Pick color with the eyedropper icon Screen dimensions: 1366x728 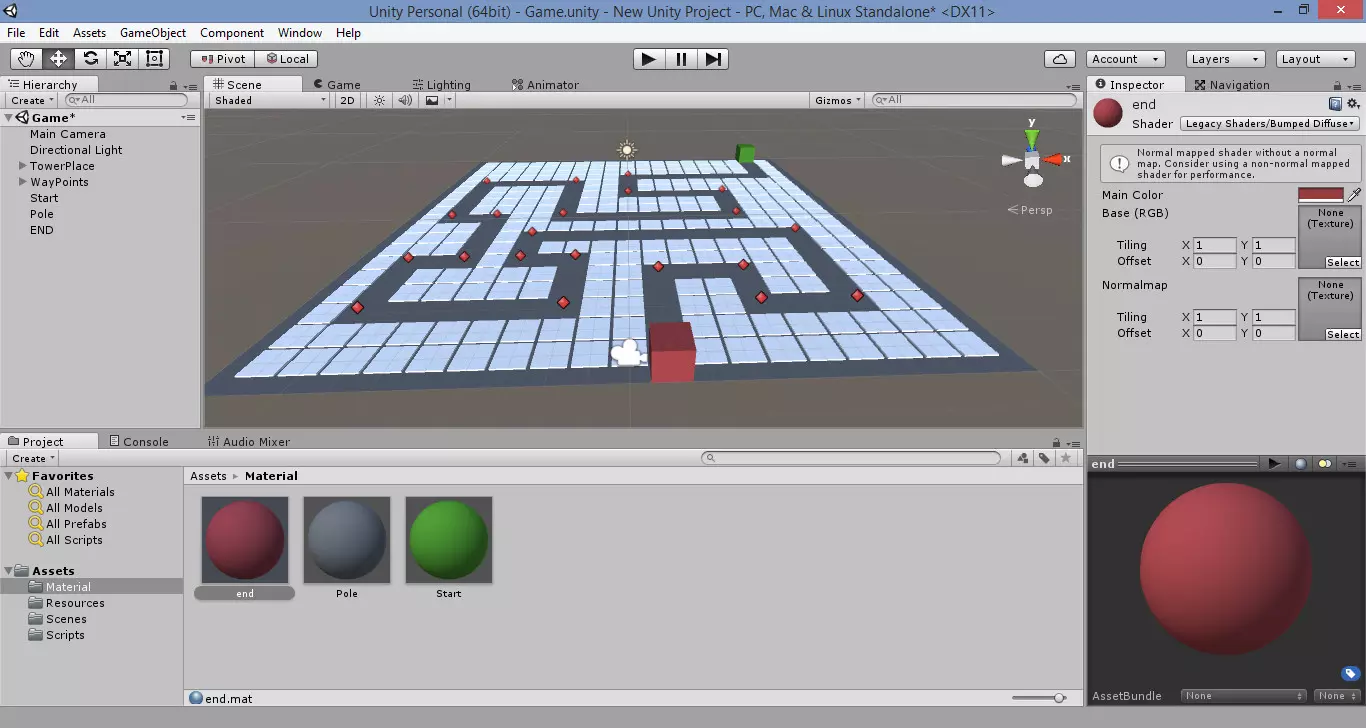pos(1355,195)
